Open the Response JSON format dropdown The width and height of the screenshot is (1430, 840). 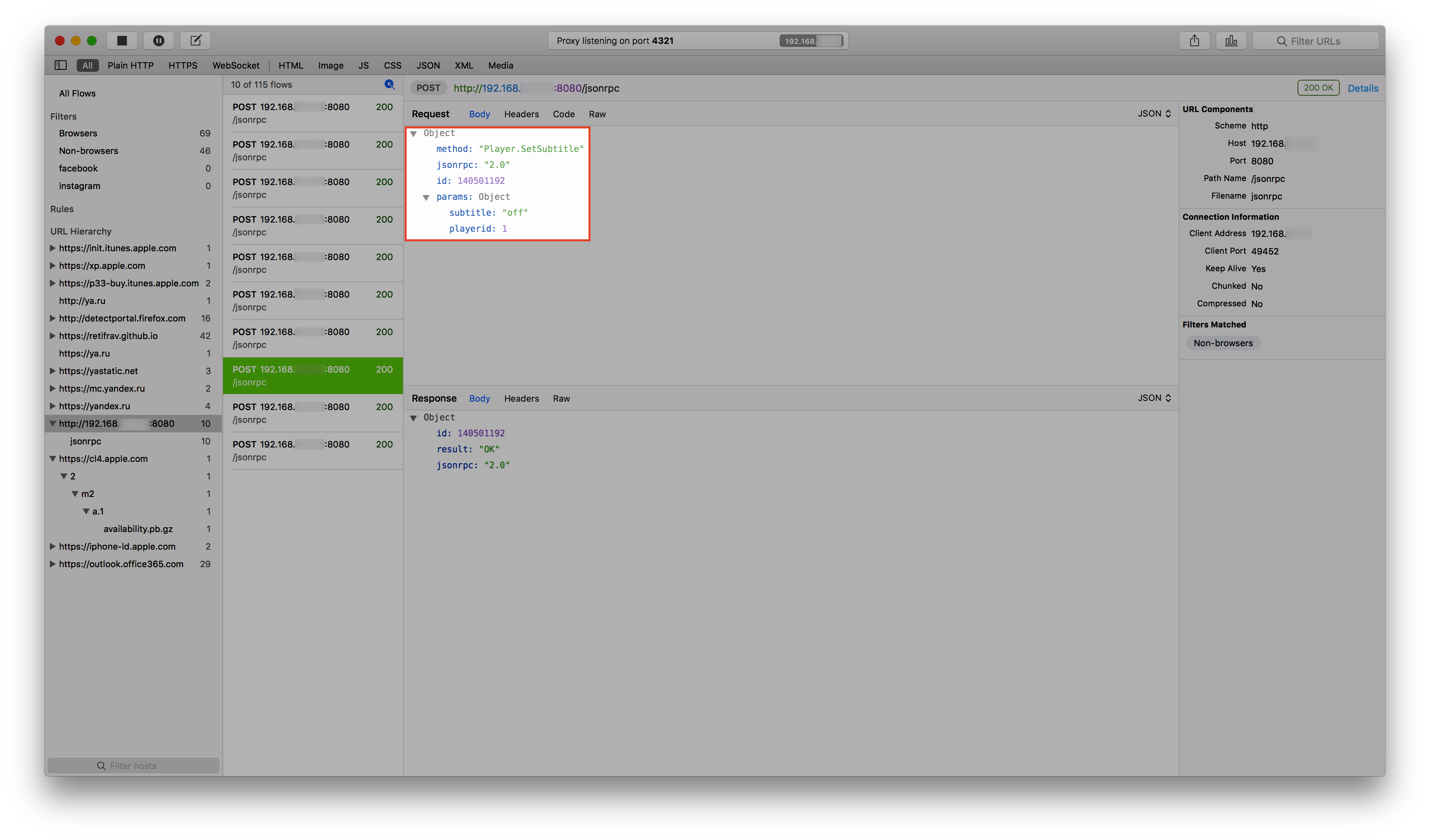click(x=1154, y=398)
